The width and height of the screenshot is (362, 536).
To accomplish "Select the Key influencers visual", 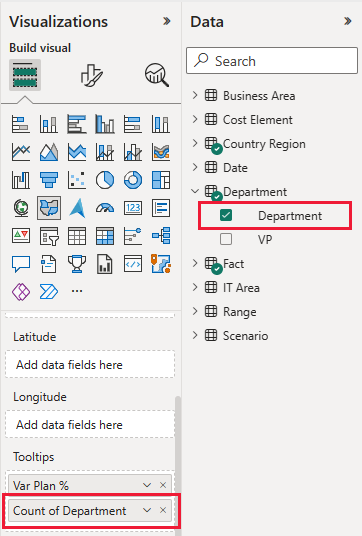I will pyautogui.click(x=133, y=236).
